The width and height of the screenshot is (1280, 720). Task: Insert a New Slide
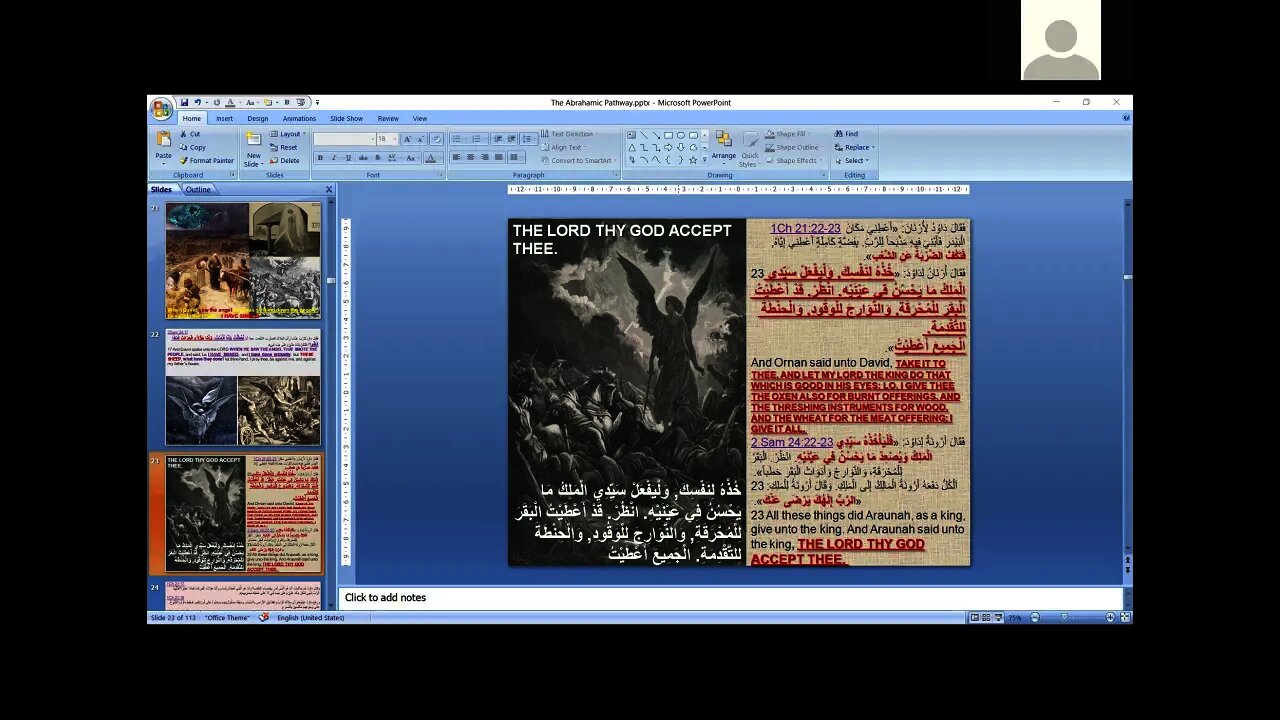tap(254, 148)
